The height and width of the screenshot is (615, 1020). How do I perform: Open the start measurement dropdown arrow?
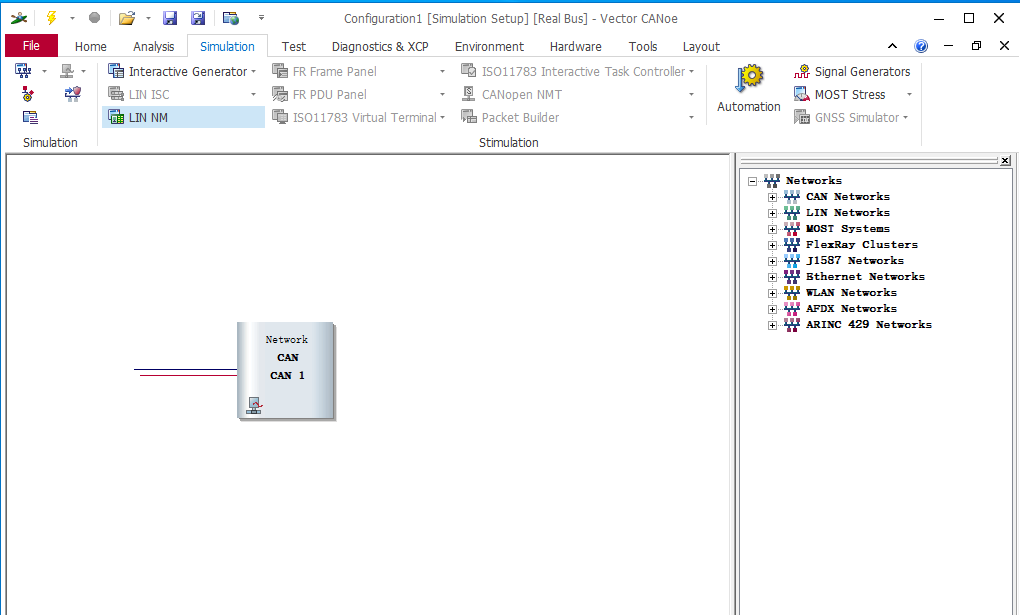(72, 18)
